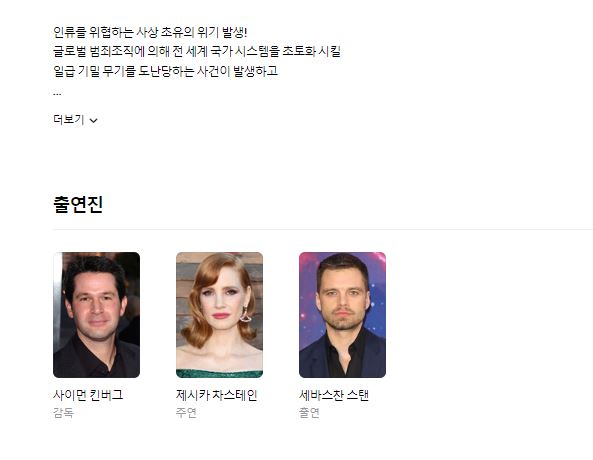593x460 pixels.
Task: Click the word 발생하고 ending the synopsis
Action: [255, 71]
